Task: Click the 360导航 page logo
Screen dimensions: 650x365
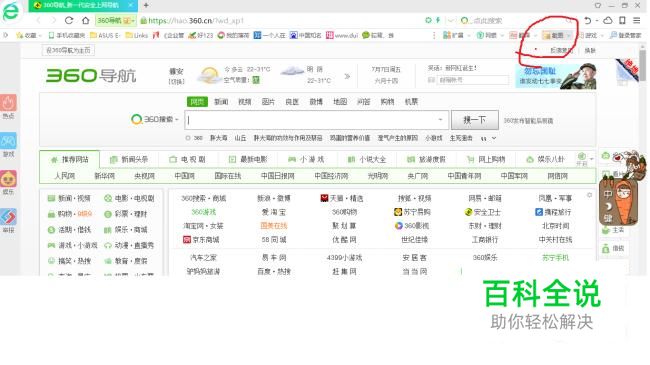Action: point(91,75)
